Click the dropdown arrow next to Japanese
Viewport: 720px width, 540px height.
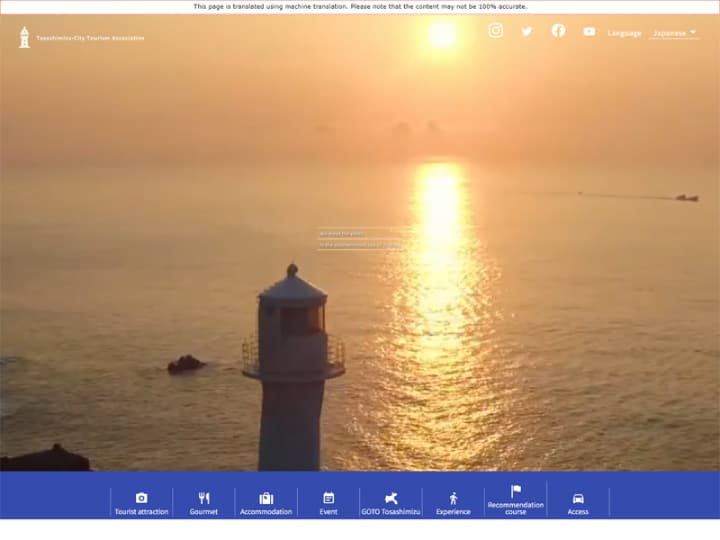click(x=693, y=32)
